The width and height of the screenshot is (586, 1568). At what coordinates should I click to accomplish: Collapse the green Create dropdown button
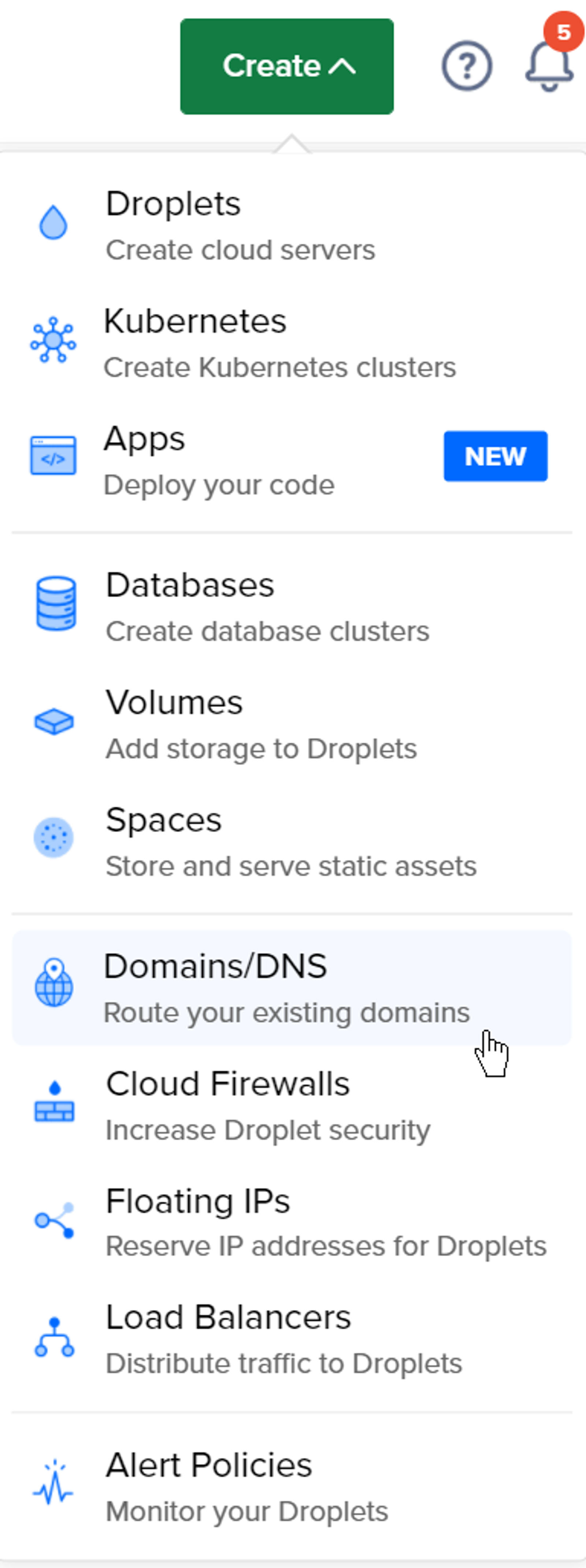[x=286, y=66]
